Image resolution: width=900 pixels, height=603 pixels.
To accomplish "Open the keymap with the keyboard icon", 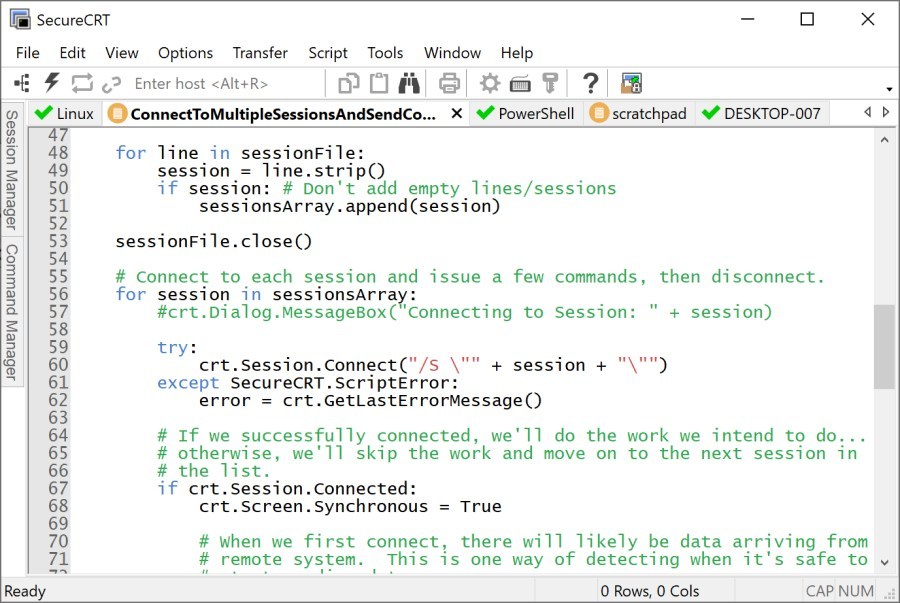I will (521, 83).
